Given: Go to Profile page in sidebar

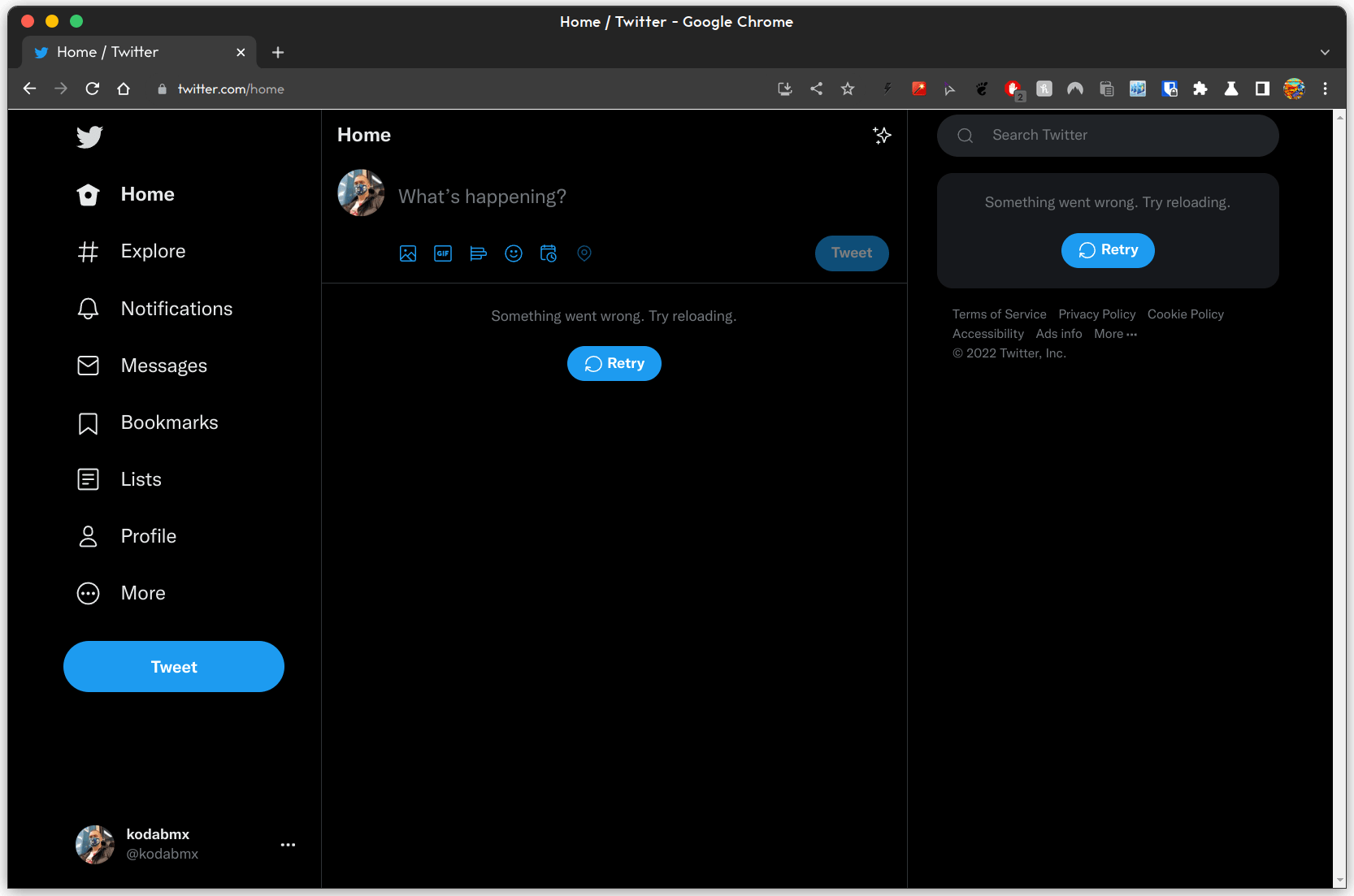Looking at the screenshot, I should 126,536.
